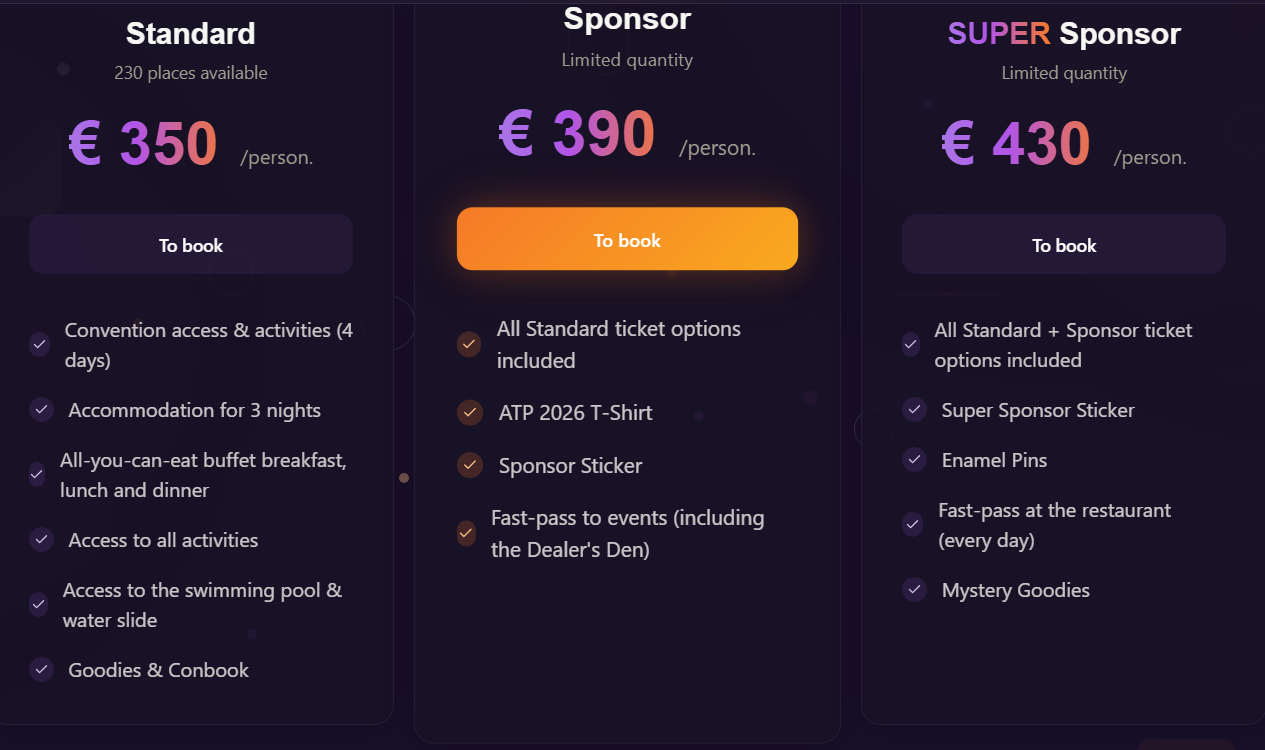Click checkmark icon next to Enamel Pins
Screen dimensions: 1265x750
tap(914, 460)
